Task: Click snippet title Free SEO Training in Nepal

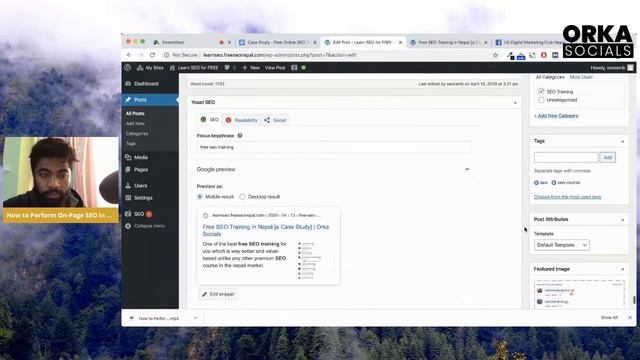Action: point(266,231)
